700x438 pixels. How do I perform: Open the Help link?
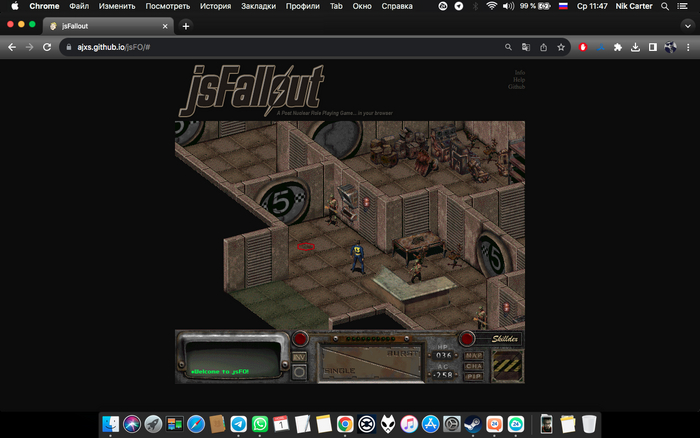(x=519, y=80)
